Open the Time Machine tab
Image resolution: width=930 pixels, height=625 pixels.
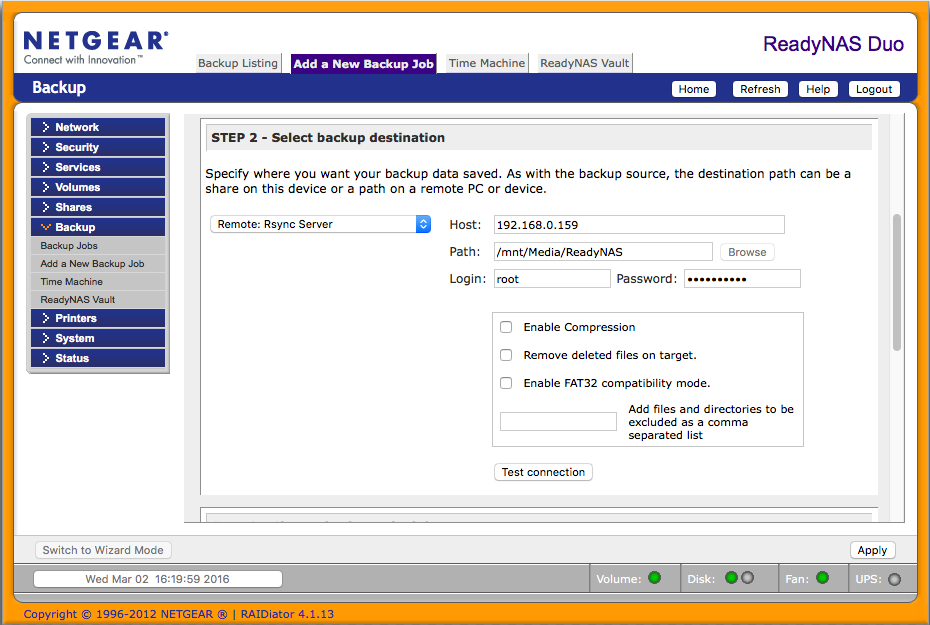(486, 63)
